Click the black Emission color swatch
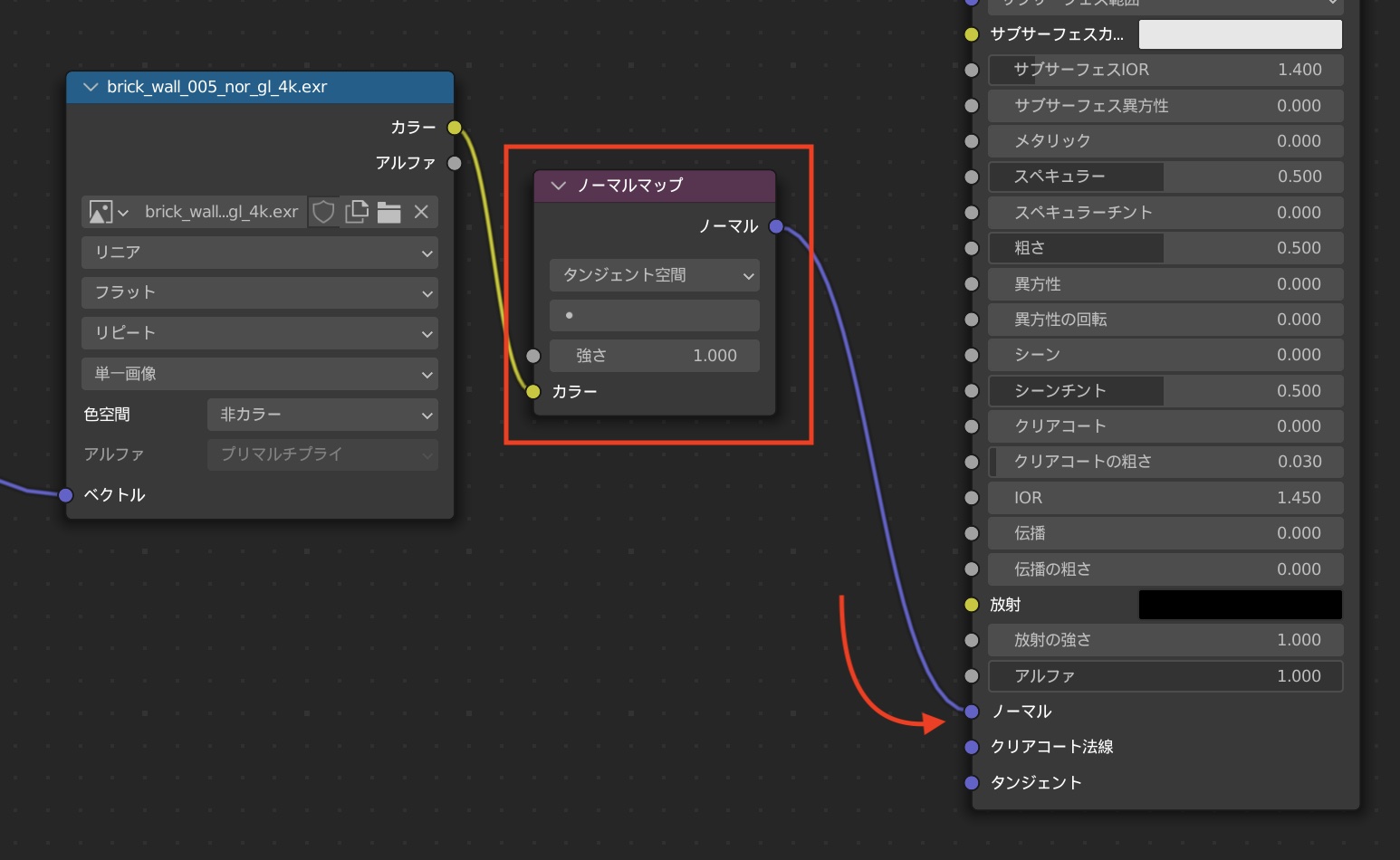The width and height of the screenshot is (1400, 860). pyautogui.click(x=1240, y=605)
